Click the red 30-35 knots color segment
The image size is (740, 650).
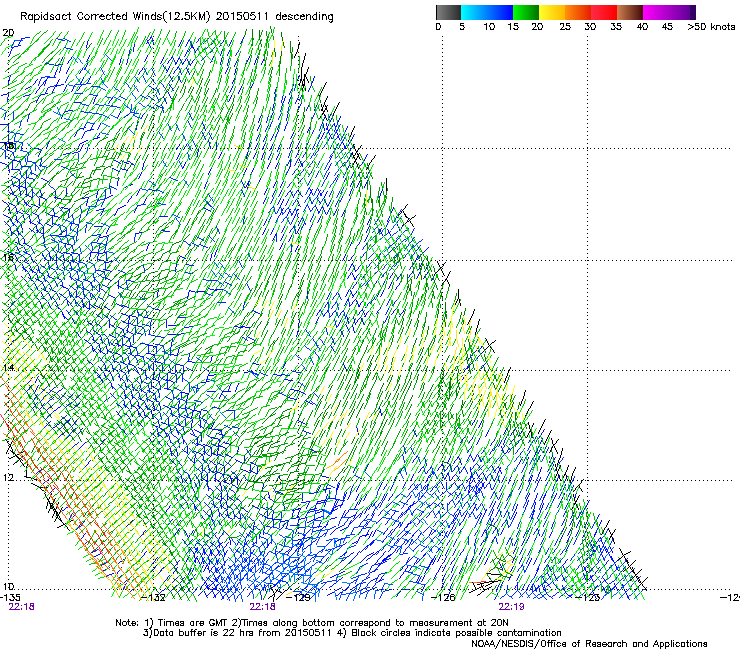click(x=604, y=12)
